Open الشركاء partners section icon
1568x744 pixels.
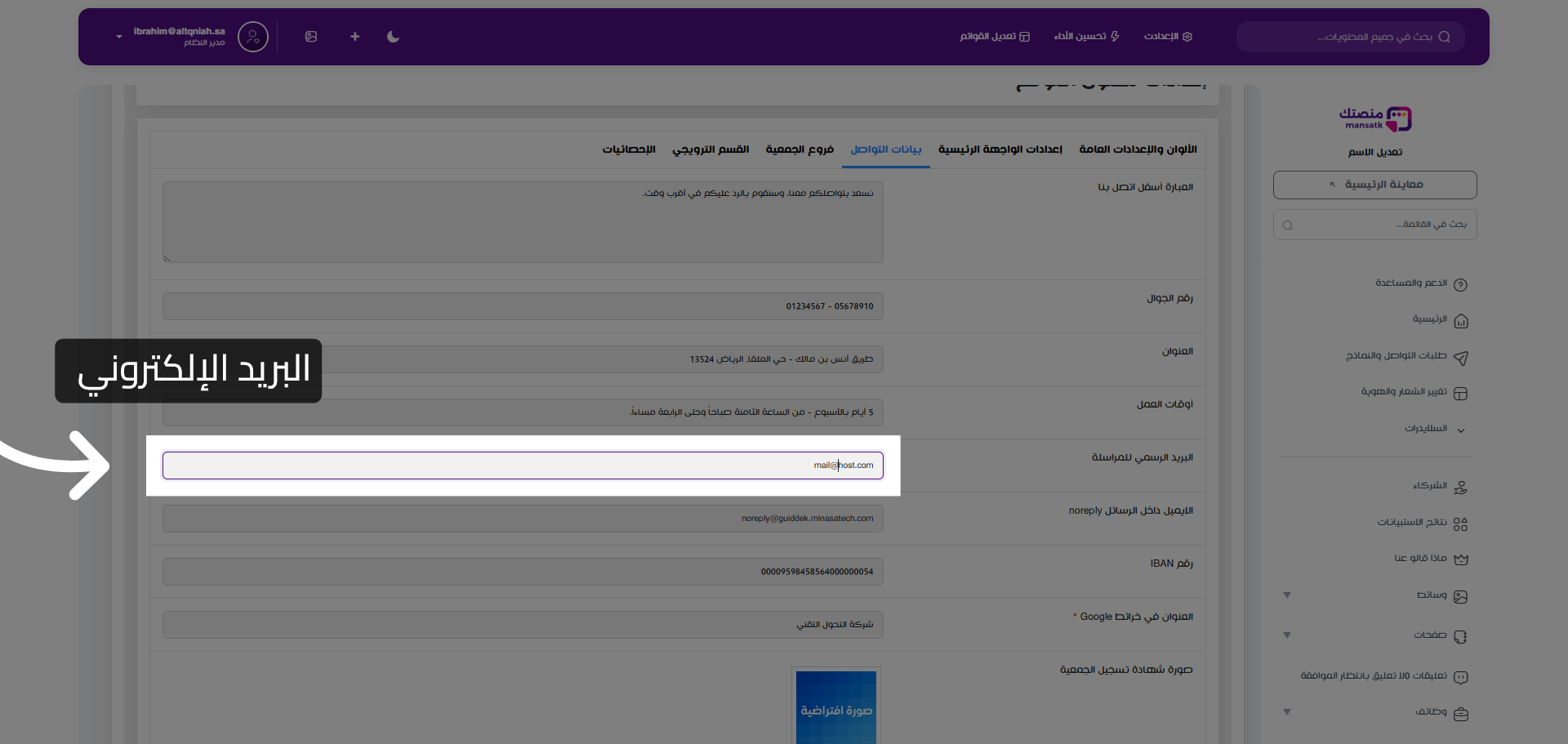1461,487
